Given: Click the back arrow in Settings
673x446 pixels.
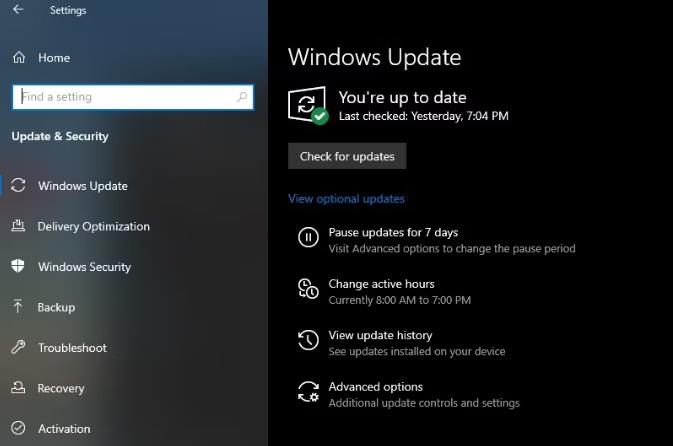Looking at the screenshot, I should click(x=18, y=9).
